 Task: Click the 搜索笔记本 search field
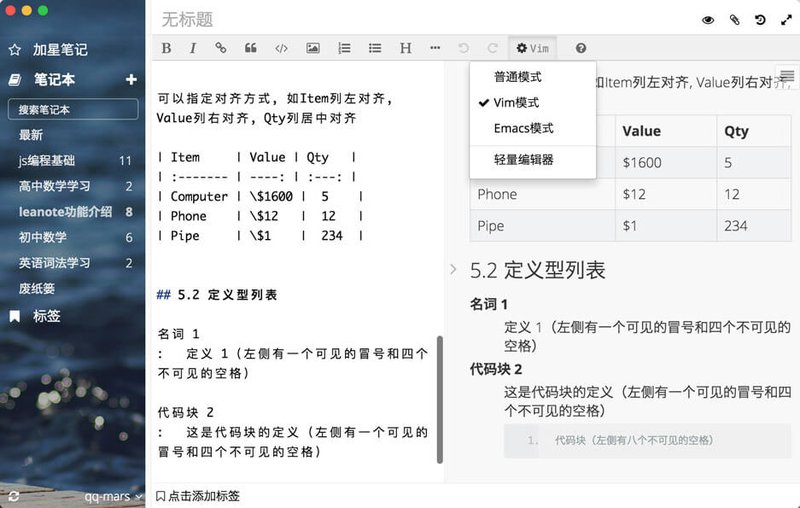[73, 109]
